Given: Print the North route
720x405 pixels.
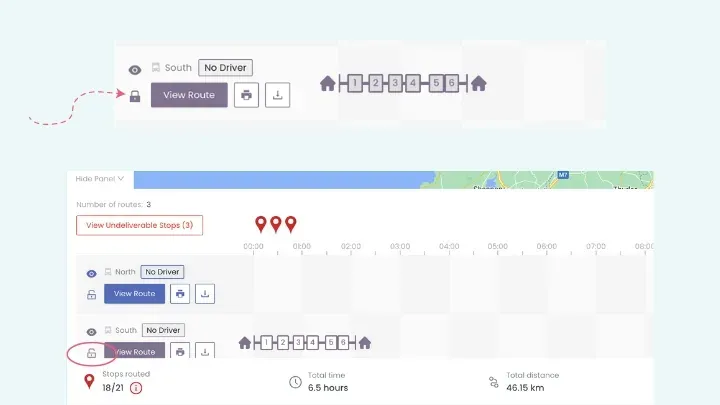Looking at the screenshot, I should pyautogui.click(x=180, y=294).
